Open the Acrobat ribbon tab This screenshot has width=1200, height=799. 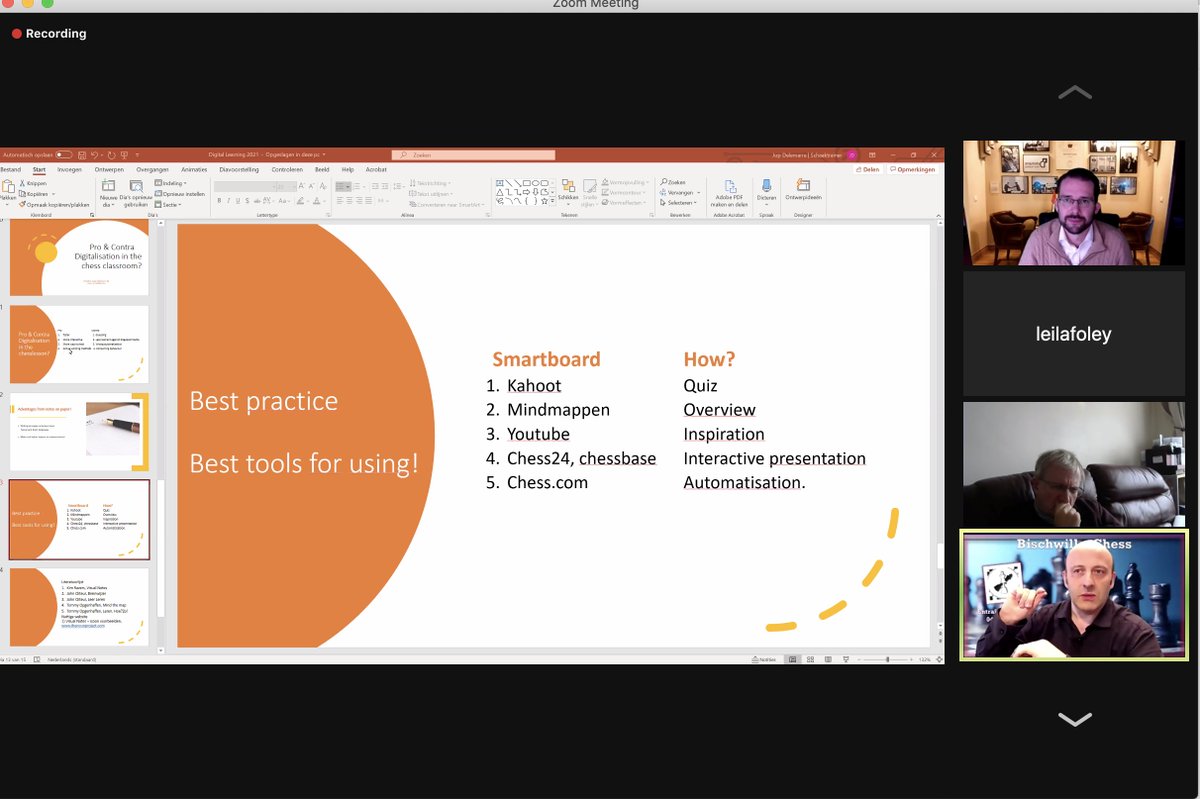click(x=376, y=170)
